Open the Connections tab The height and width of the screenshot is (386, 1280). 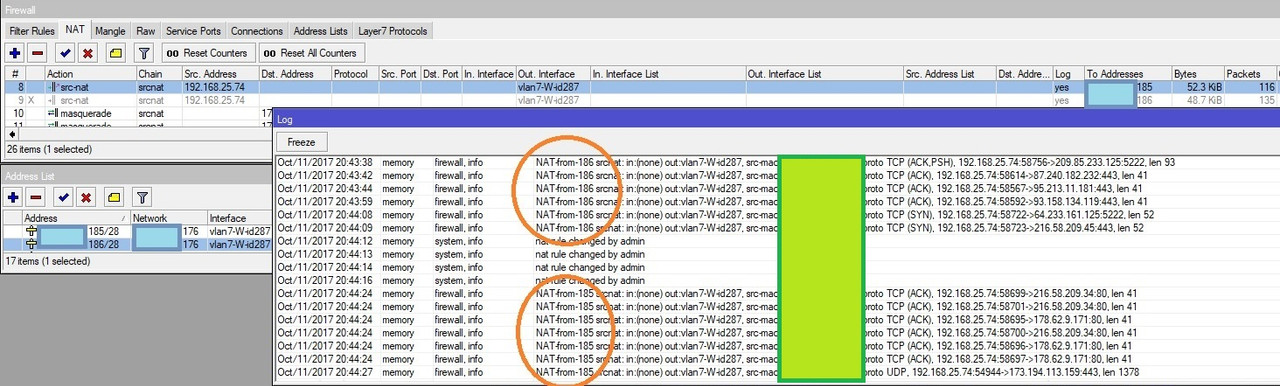(257, 31)
